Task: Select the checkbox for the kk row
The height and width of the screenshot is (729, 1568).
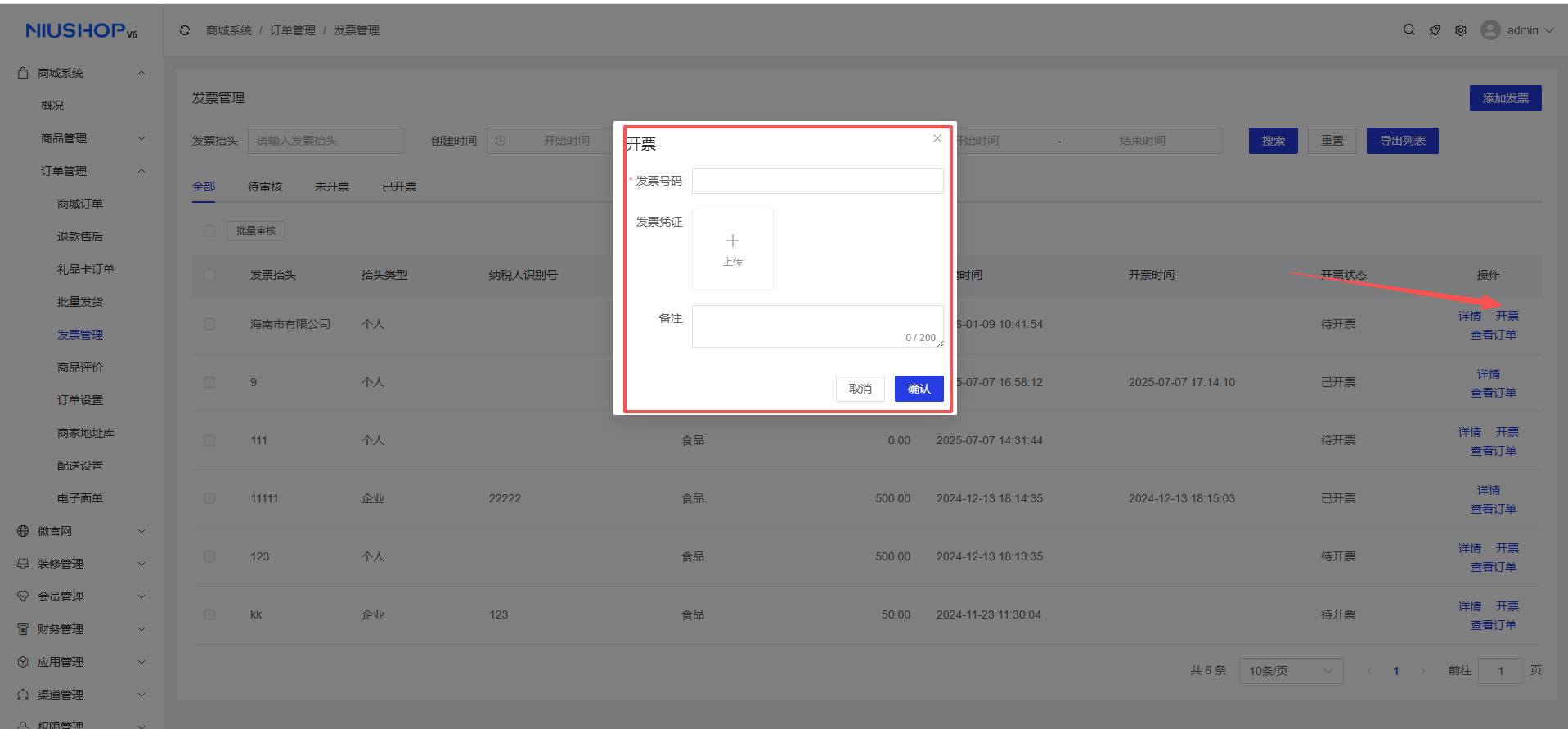Action: (x=209, y=614)
